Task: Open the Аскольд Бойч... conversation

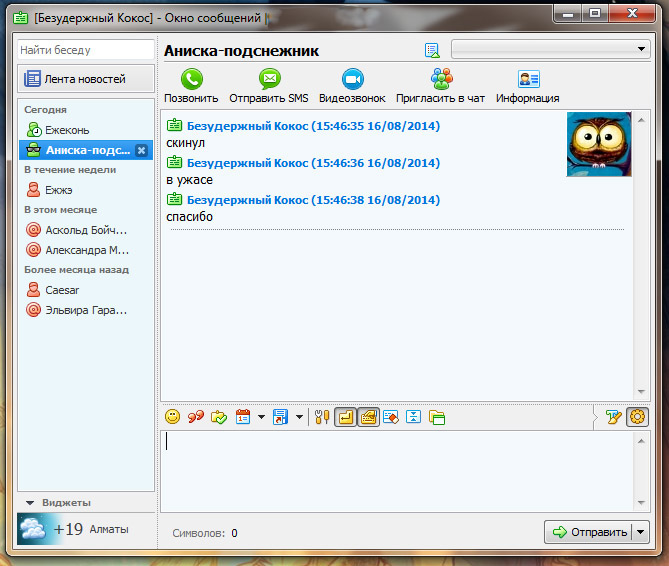Action: pos(86,230)
